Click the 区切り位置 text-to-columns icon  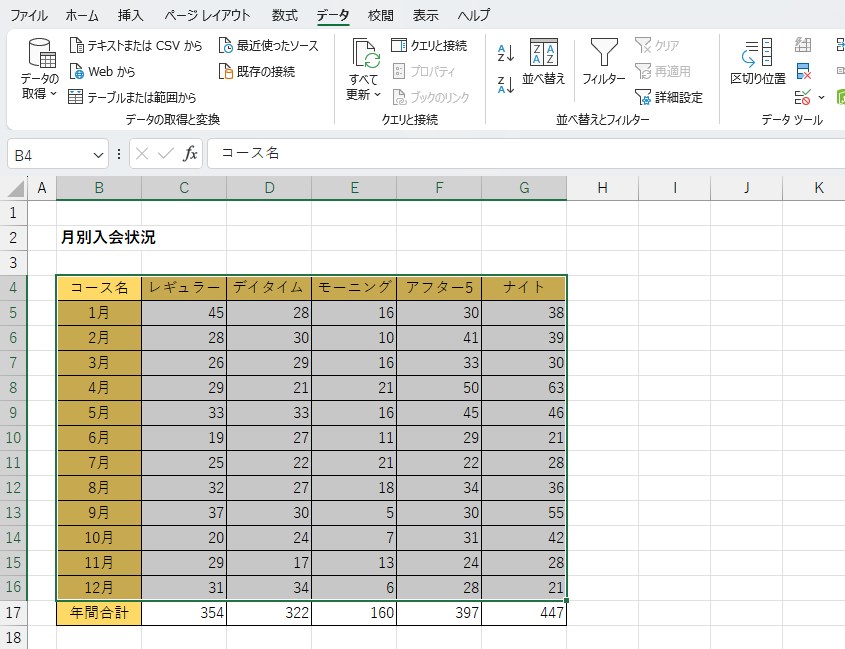(x=758, y=62)
